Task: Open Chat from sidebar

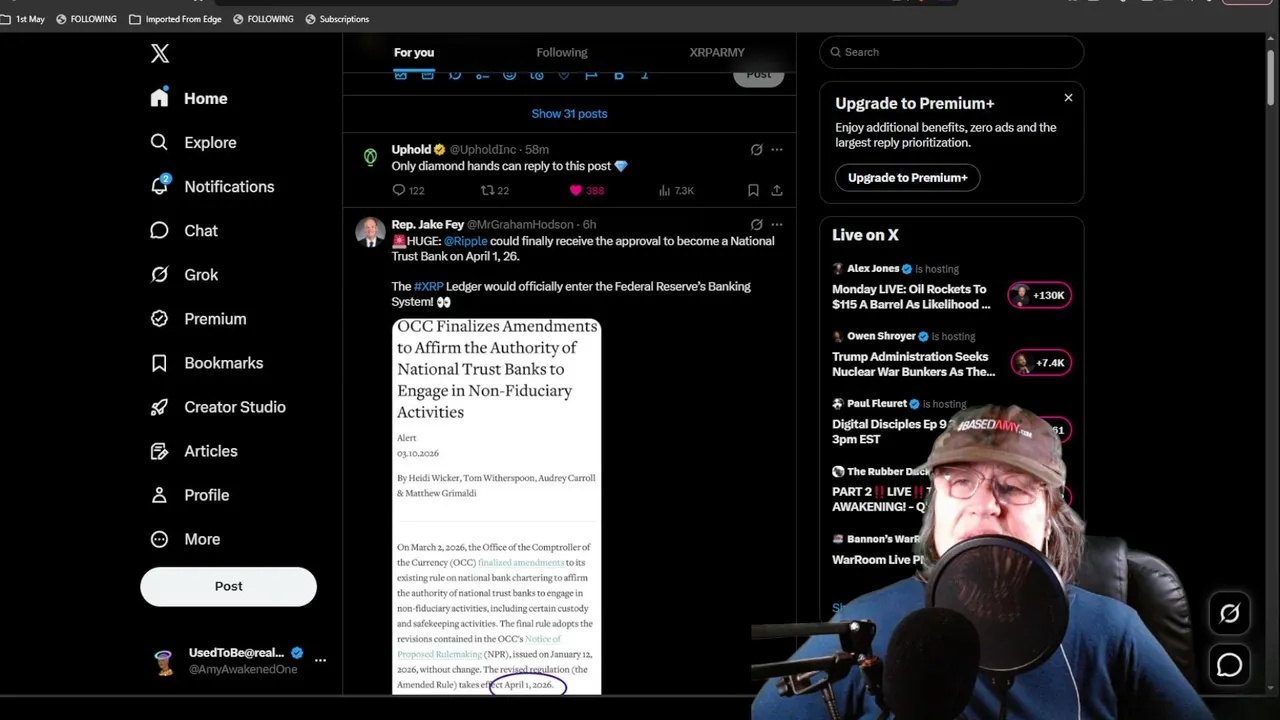Action: click(184, 230)
